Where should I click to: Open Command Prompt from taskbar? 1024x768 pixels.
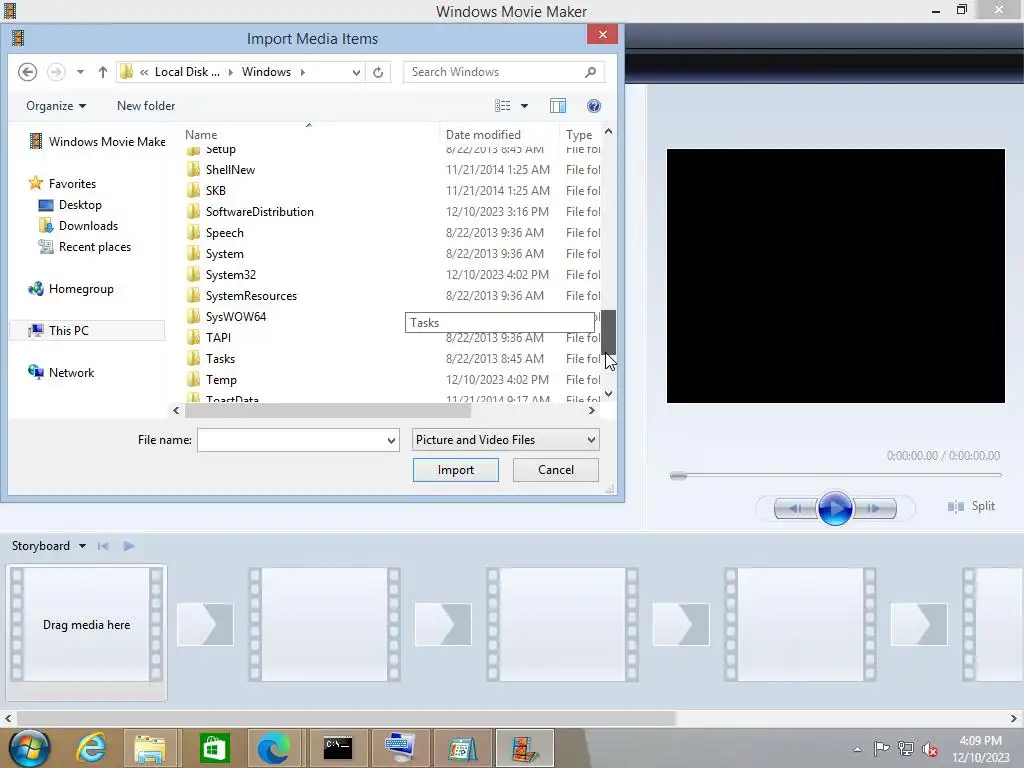[x=338, y=748]
